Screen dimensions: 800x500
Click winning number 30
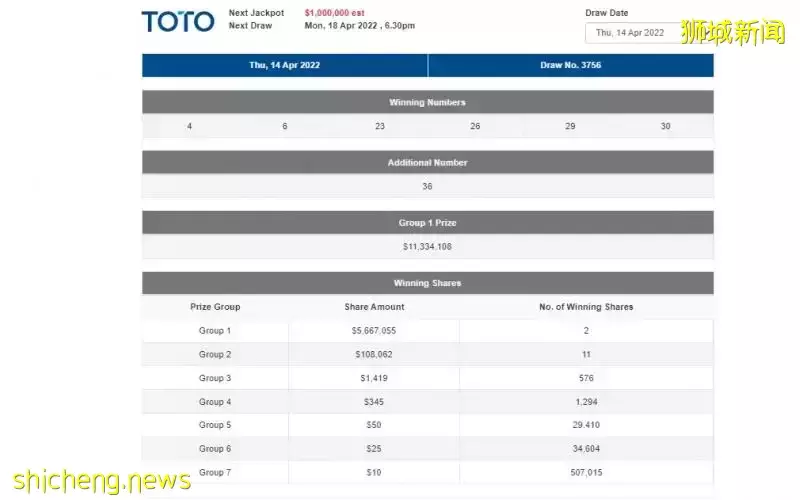(665, 126)
